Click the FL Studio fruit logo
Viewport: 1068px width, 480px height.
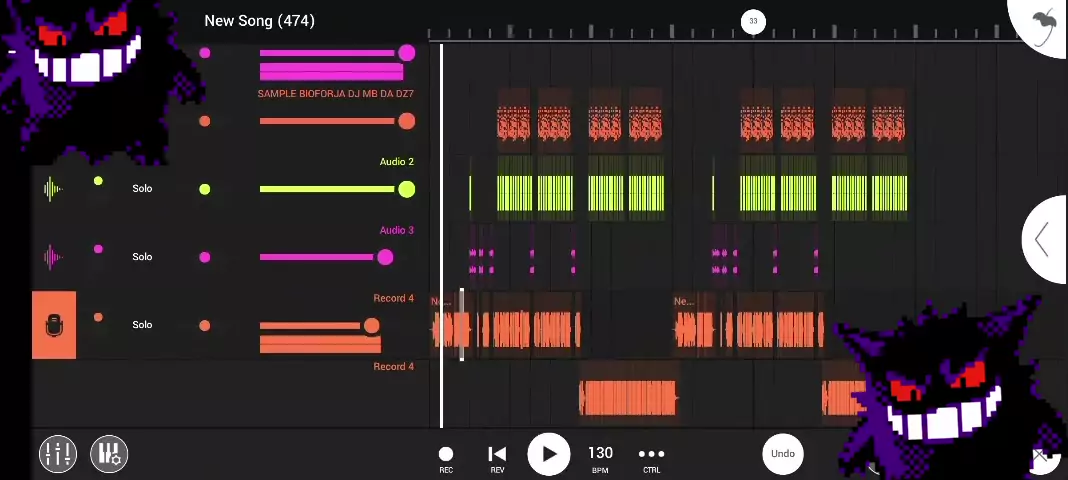[1043, 24]
